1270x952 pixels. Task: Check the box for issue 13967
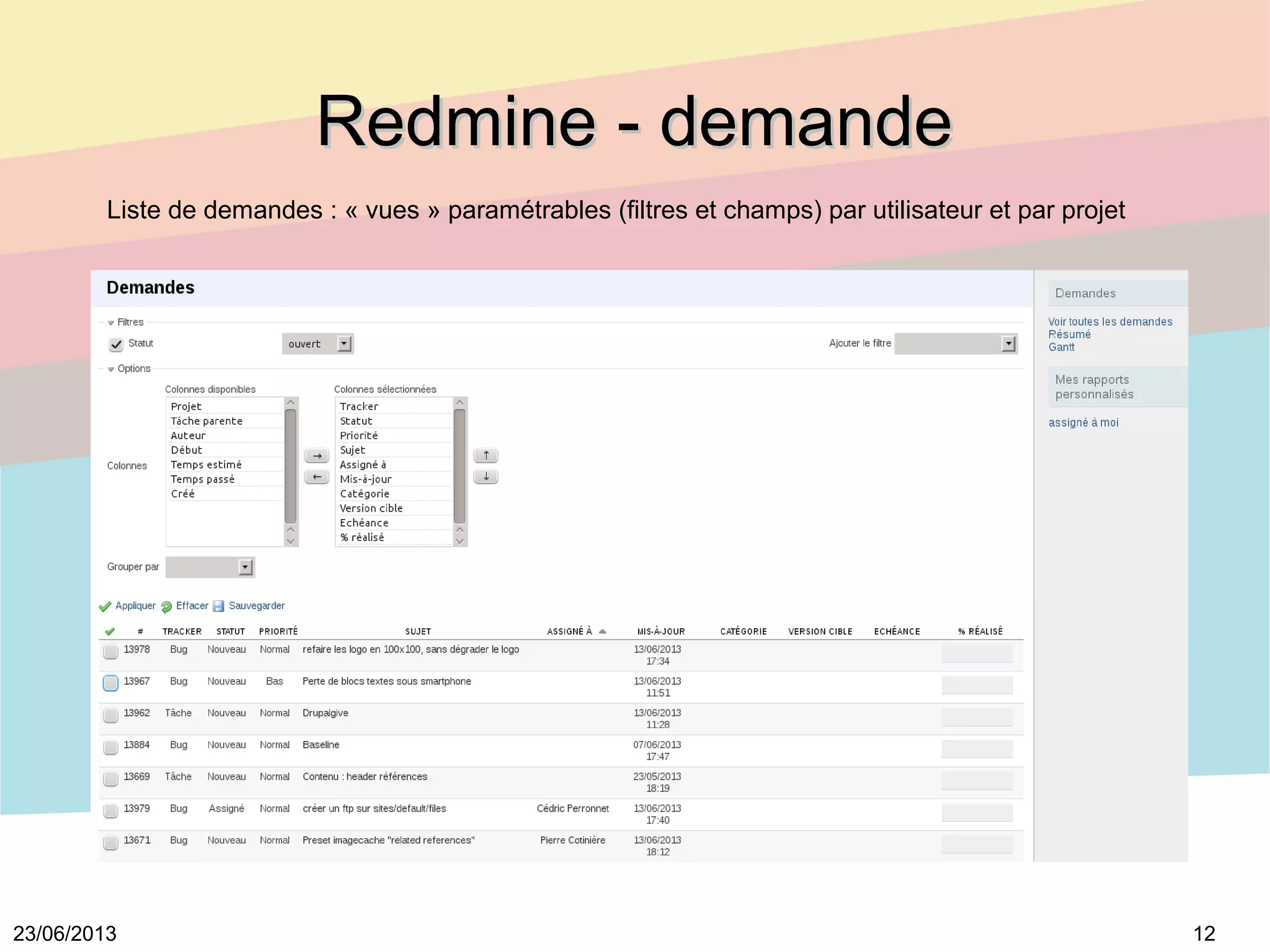[x=110, y=683]
